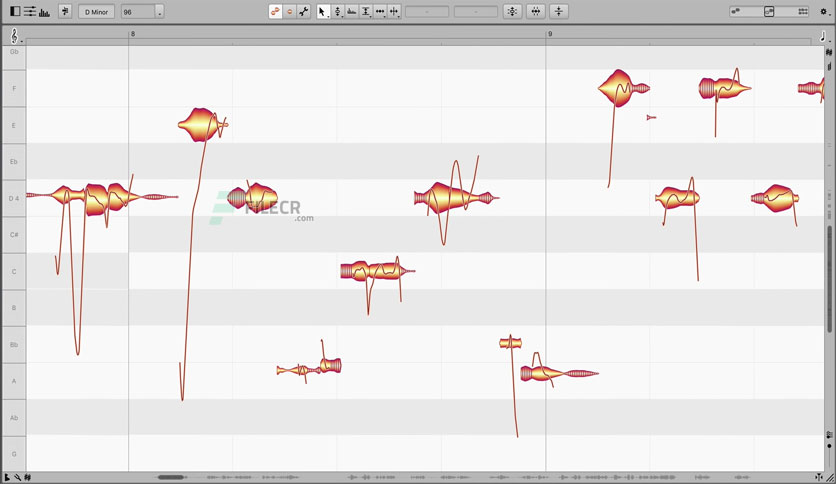The height and width of the screenshot is (484, 836).
Task: Set algorithm slider to grid icon
Action: (x=802, y=11)
